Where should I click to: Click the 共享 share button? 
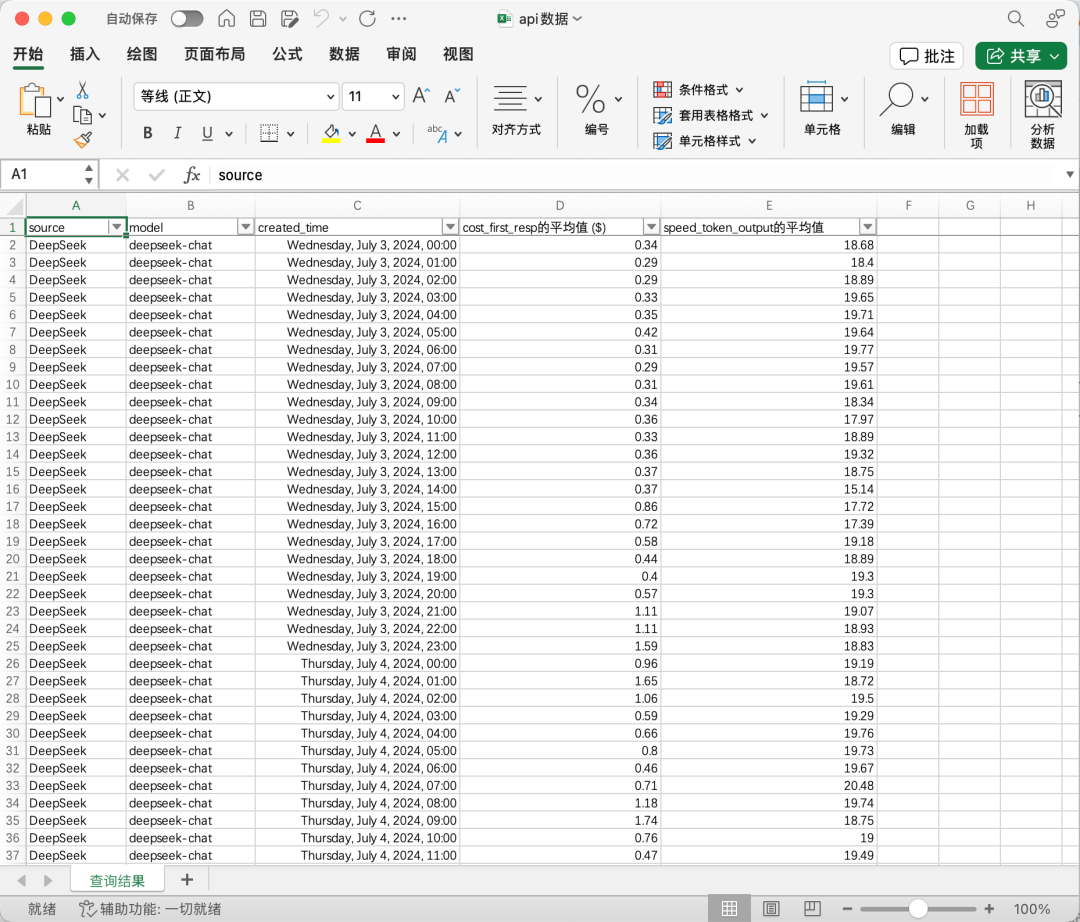[1020, 56]
